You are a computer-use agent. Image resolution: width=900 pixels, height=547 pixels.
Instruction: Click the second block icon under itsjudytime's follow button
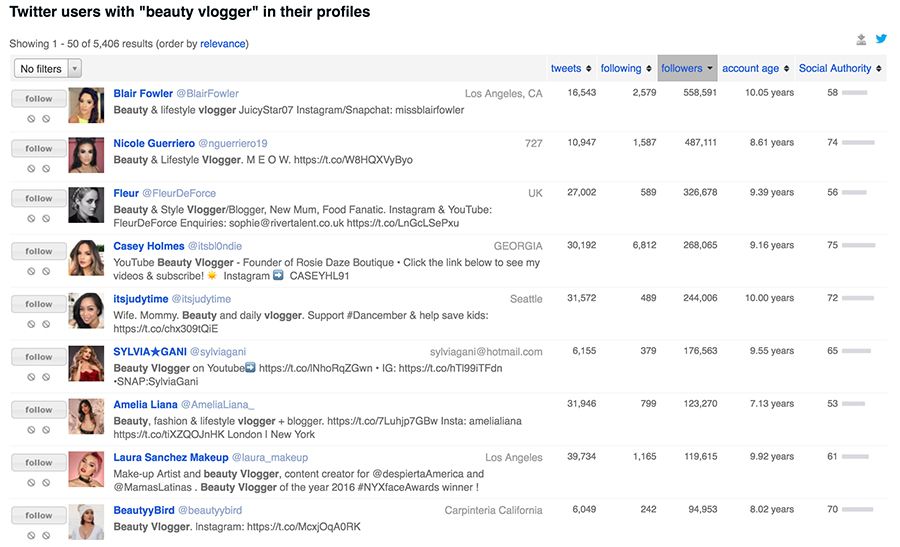click(46, 325)
